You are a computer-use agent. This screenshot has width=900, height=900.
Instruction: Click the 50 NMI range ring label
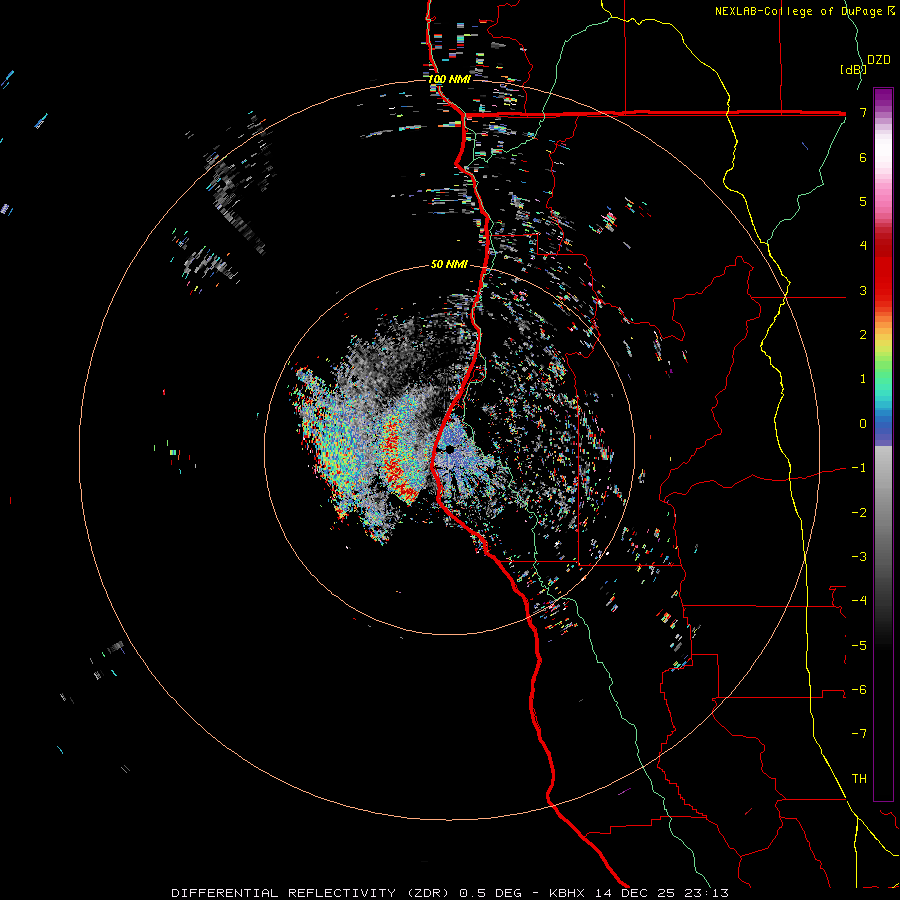tap(449, 264)
